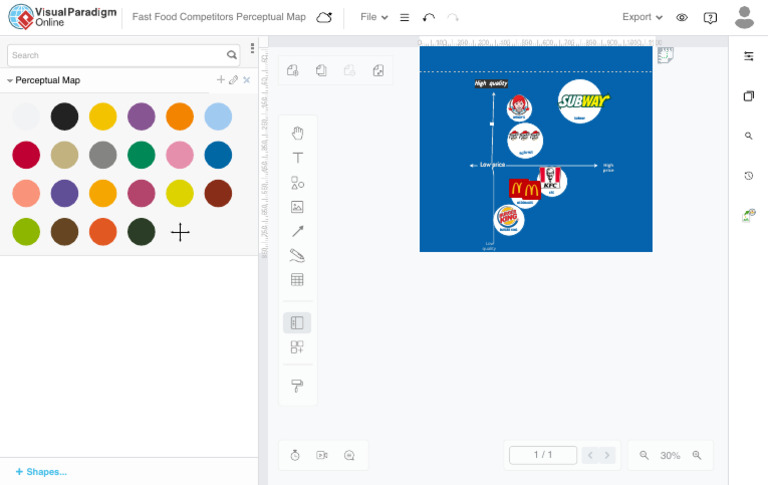Click the add more shapes grid icon
Viewport: 768px width, 485px height.
point(297,347)
